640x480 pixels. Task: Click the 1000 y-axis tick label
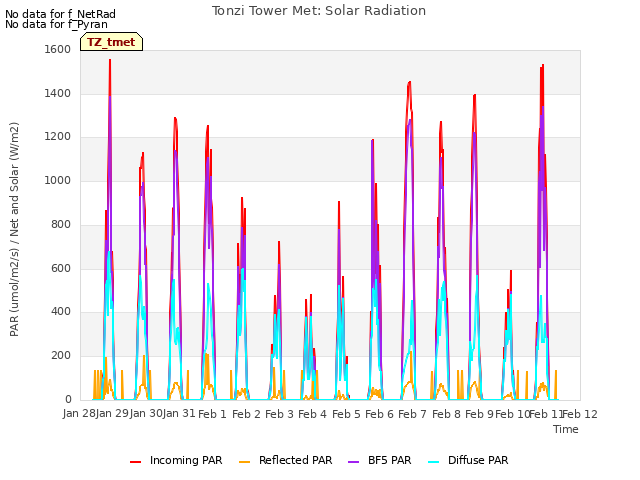pos(58,180)
